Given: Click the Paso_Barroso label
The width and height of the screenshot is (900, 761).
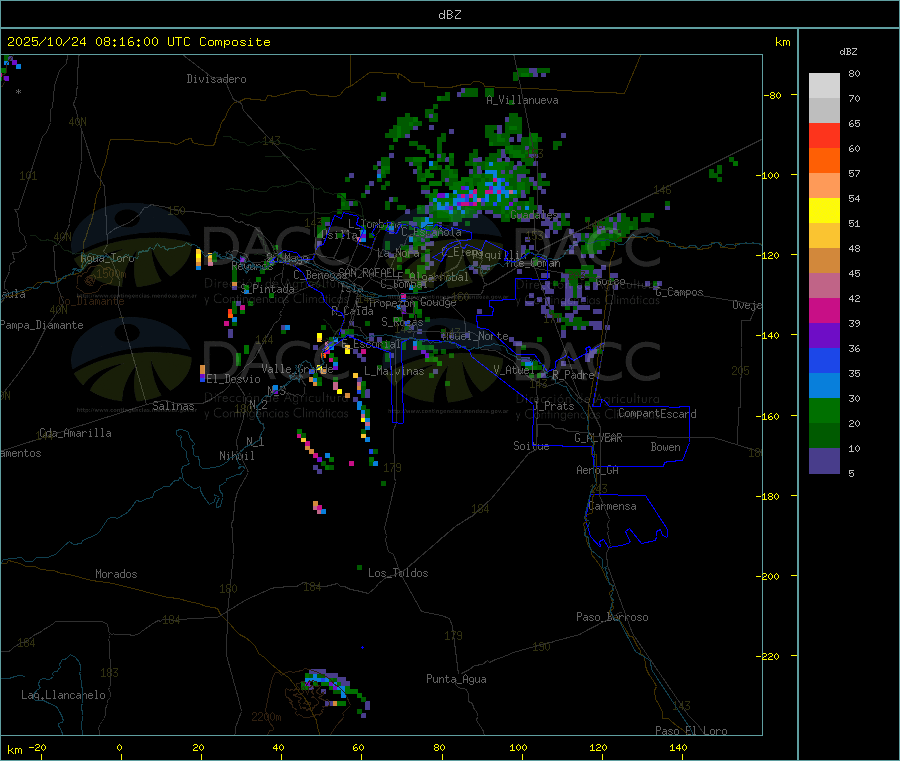Looking at the screenshot, I should pyautogui.click(x=612, y=617).
